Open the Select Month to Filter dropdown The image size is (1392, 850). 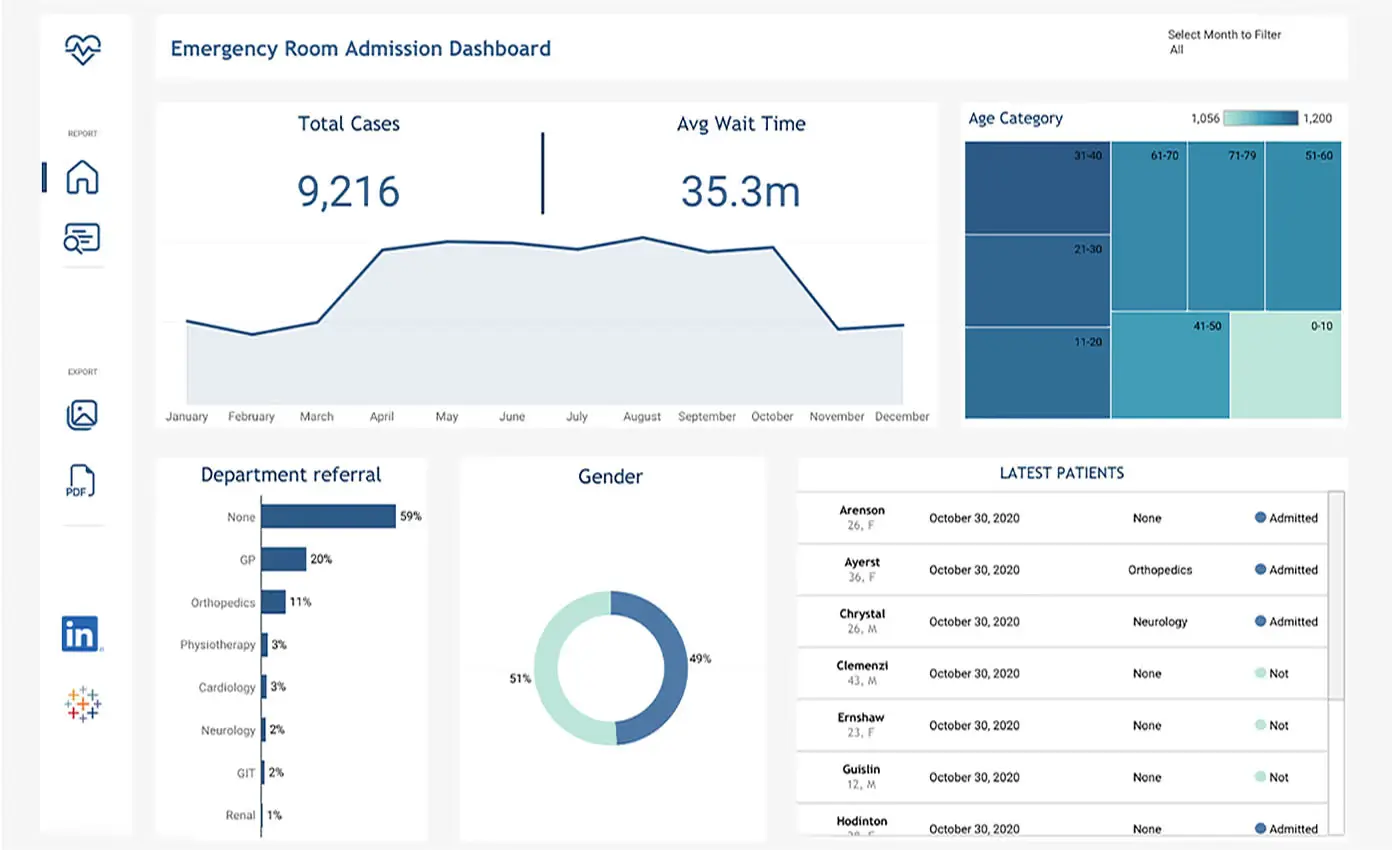[1223, 42]
